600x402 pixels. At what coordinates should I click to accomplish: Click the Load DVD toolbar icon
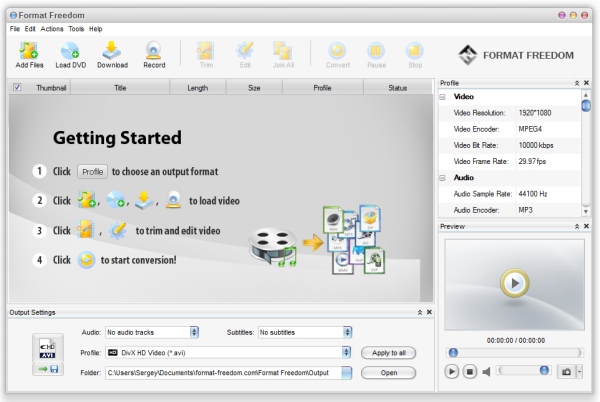pyautogui.click(x=70, y=51)
